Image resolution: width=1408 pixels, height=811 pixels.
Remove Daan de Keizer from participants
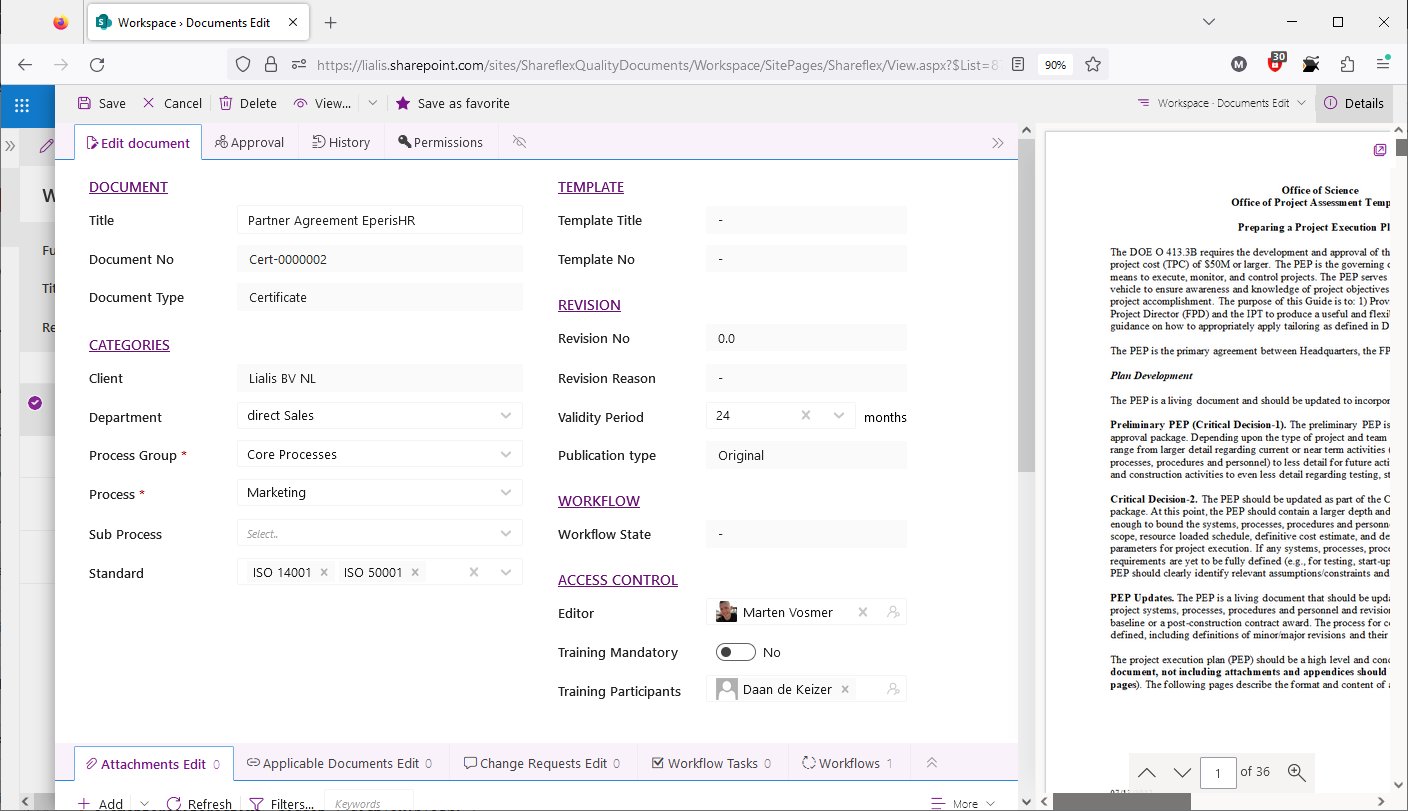(x=845, y=689)
